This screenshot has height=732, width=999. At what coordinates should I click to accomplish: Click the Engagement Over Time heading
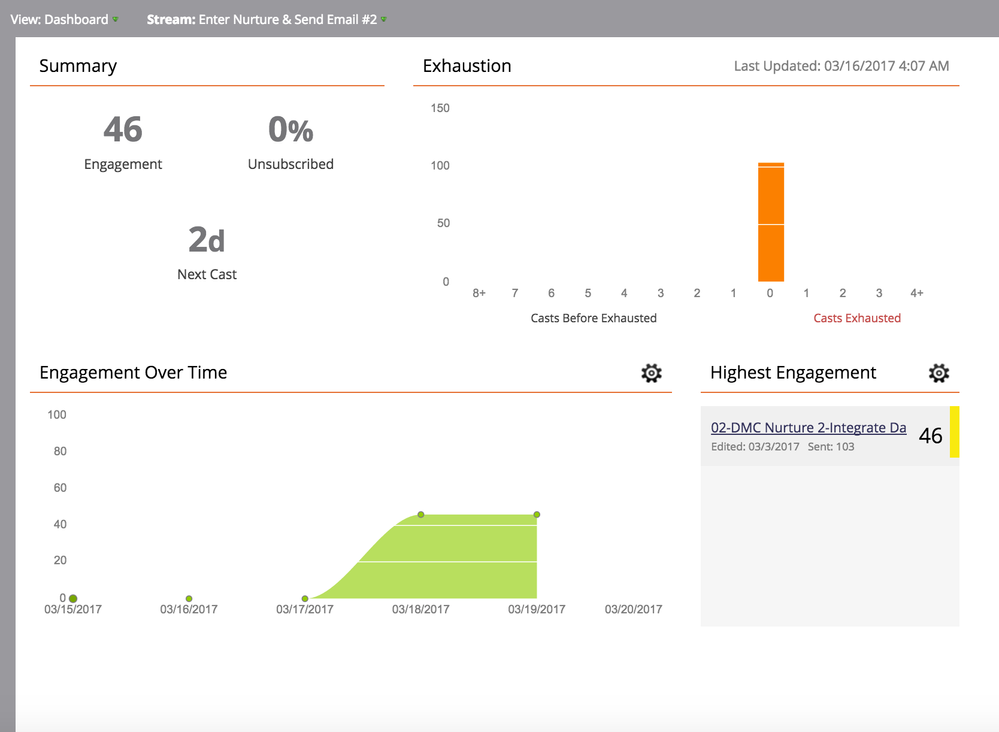coord(133,372)
